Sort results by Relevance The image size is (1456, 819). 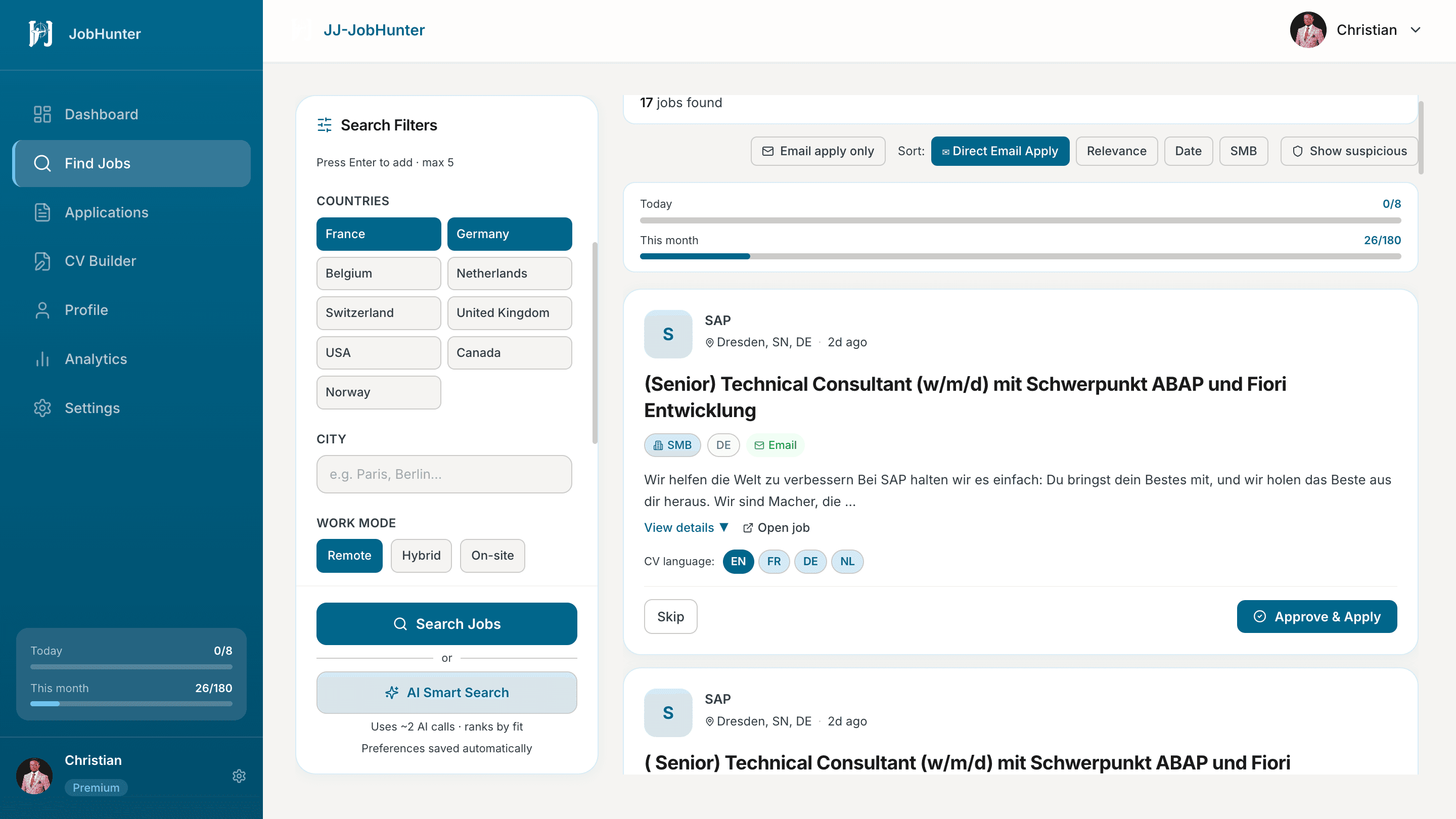click(x=1116, y=151)
